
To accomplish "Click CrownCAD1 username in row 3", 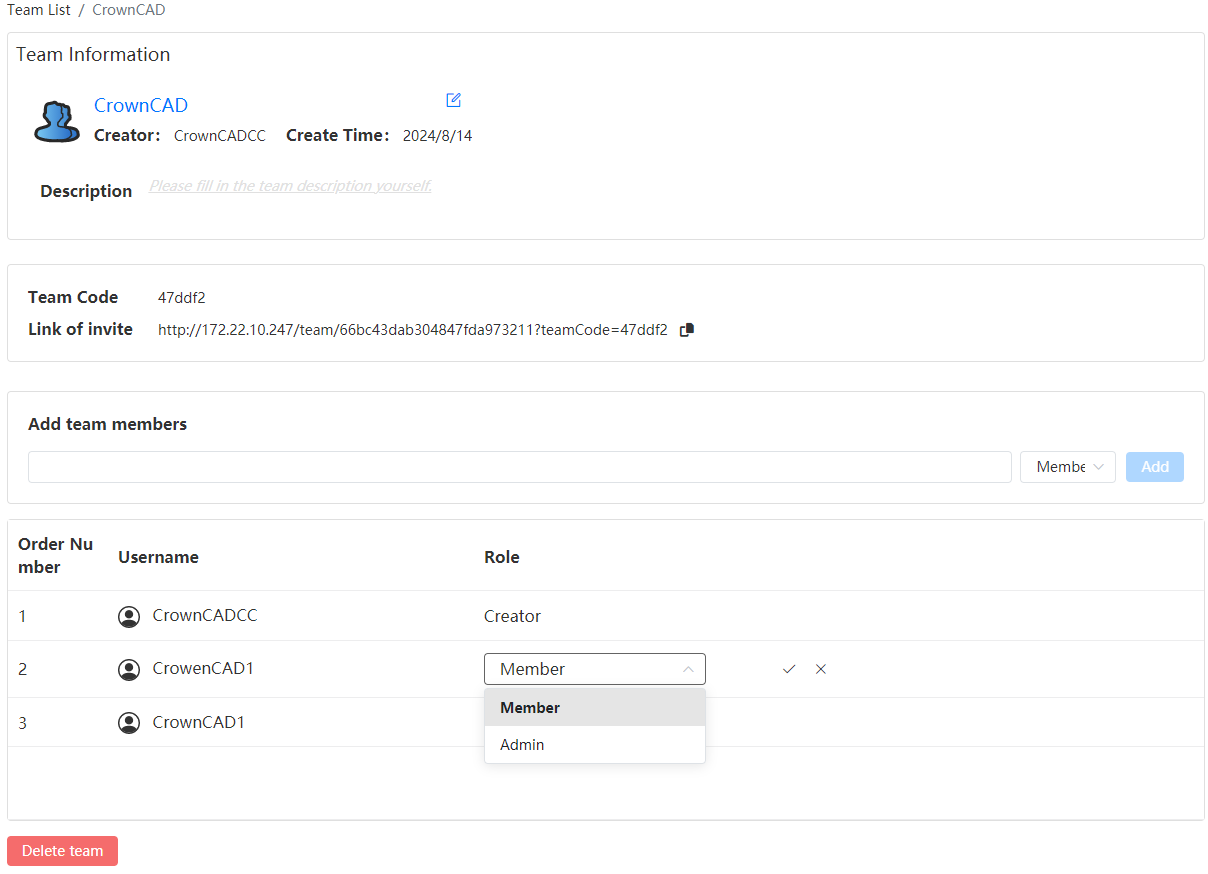I will (x=199, y=722).
